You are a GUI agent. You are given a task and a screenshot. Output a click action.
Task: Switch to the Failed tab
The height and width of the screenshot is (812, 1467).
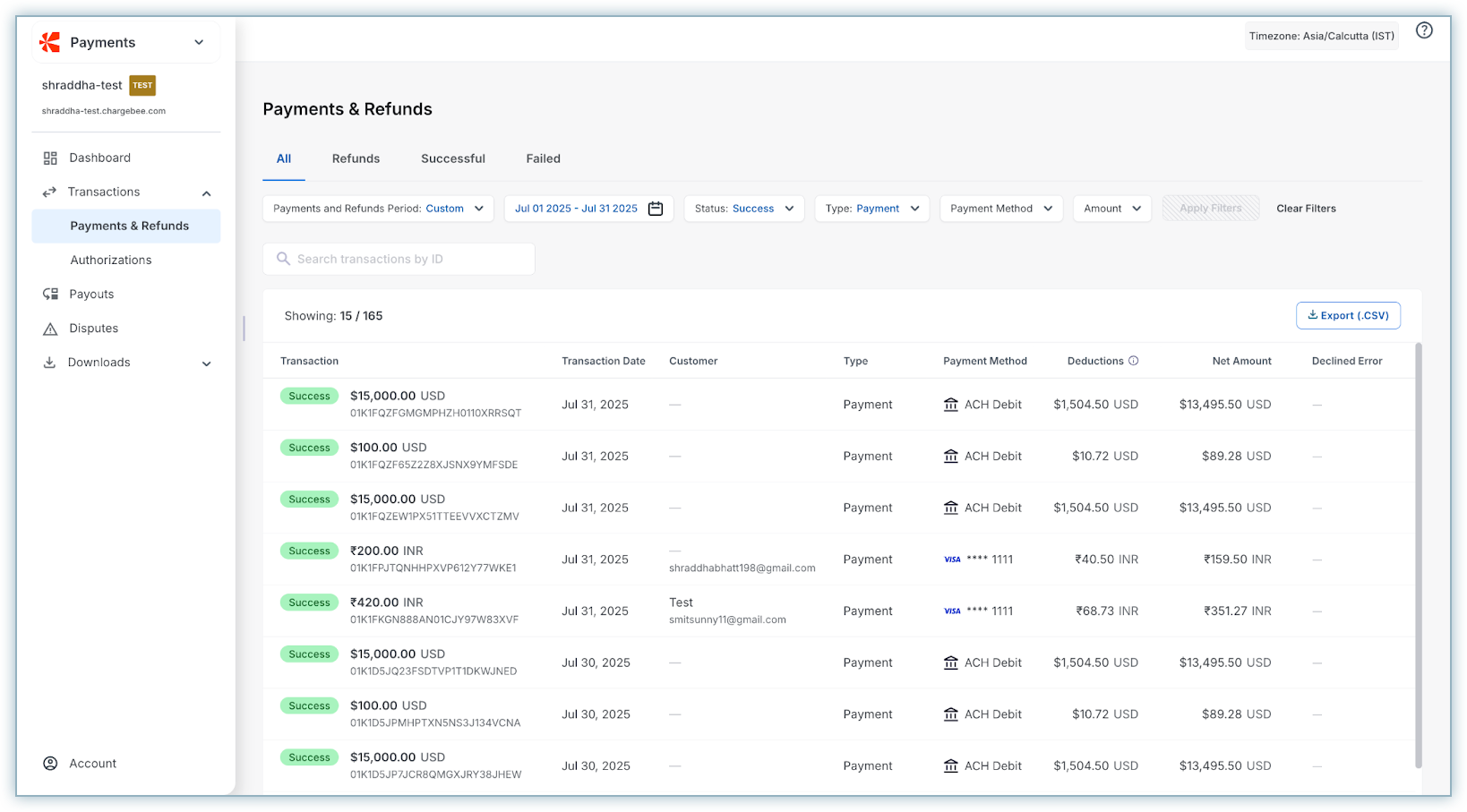[543, 158]
